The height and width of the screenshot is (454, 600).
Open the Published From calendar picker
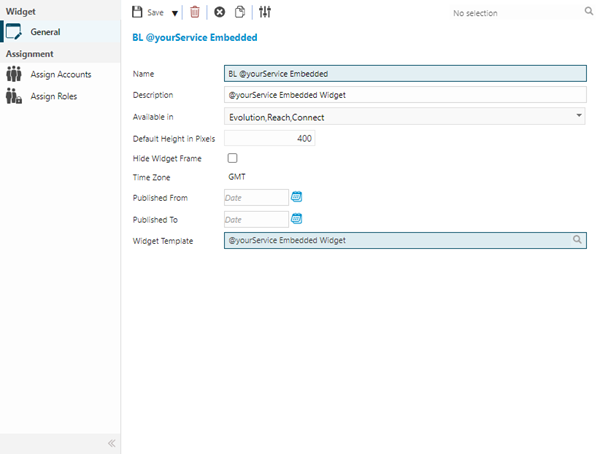(296, 197)
